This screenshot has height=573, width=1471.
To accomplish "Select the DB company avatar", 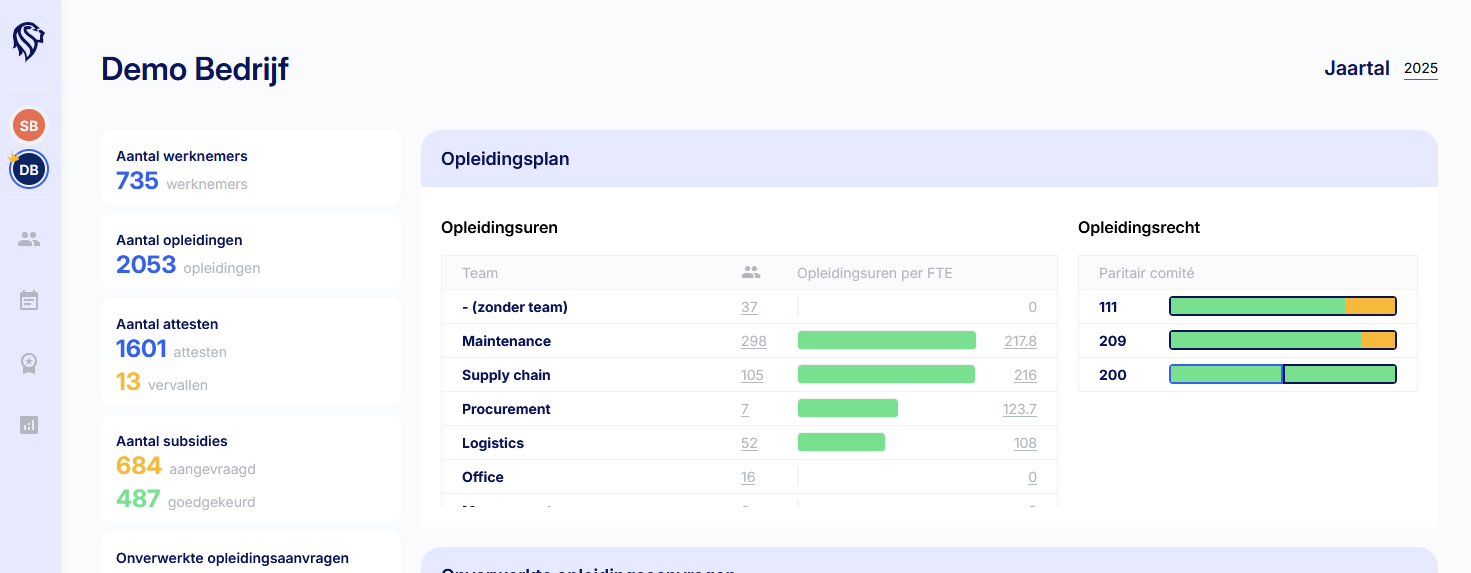I will [x=29, y=170].
